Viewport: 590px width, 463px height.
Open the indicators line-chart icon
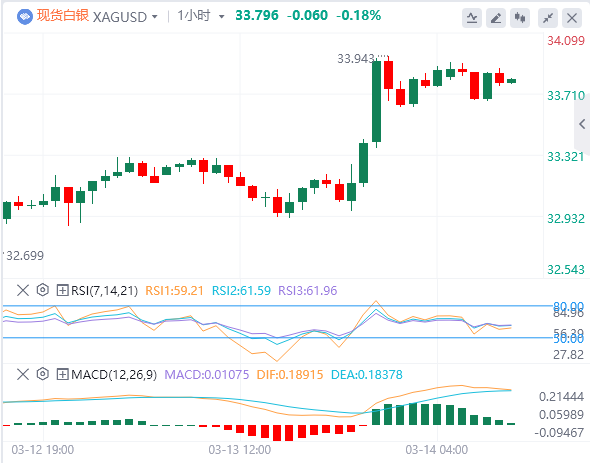pos(472,18)
